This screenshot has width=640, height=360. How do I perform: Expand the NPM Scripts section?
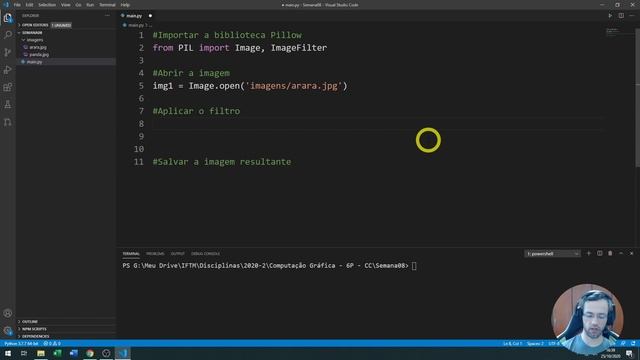pyautogui.click(x=34, y=329)
